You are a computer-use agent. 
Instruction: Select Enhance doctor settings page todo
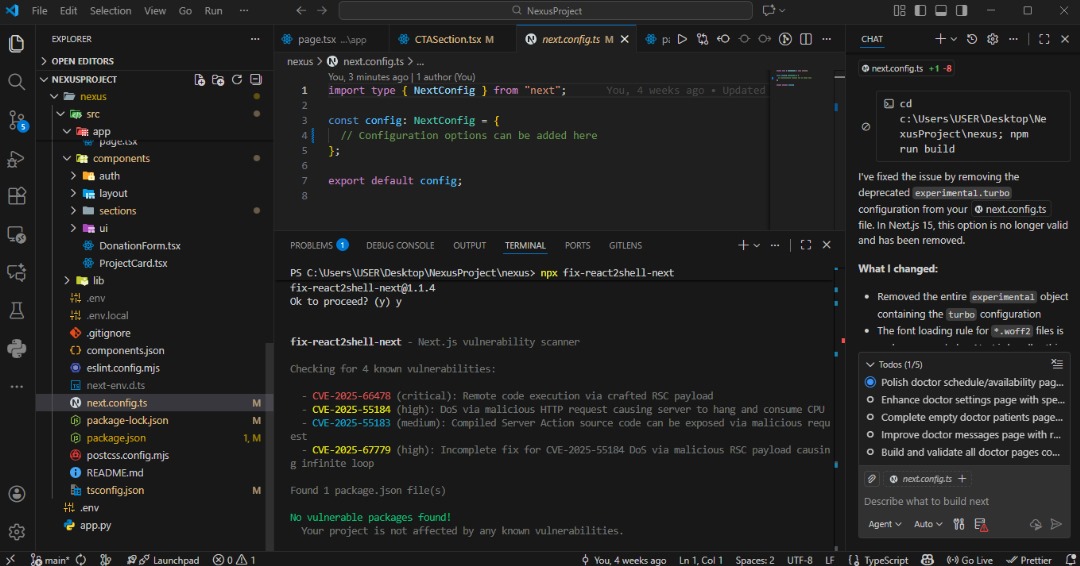(964, 399)
